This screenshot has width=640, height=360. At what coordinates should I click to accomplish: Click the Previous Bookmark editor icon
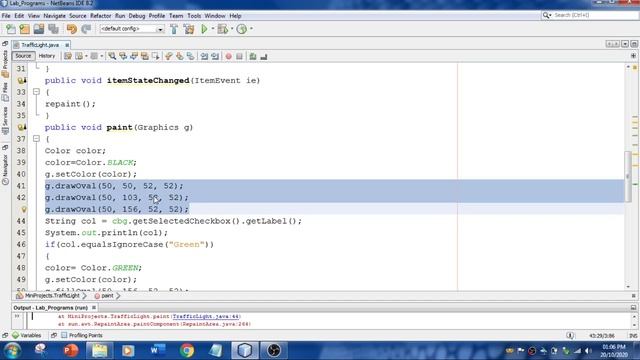[169, 56]
